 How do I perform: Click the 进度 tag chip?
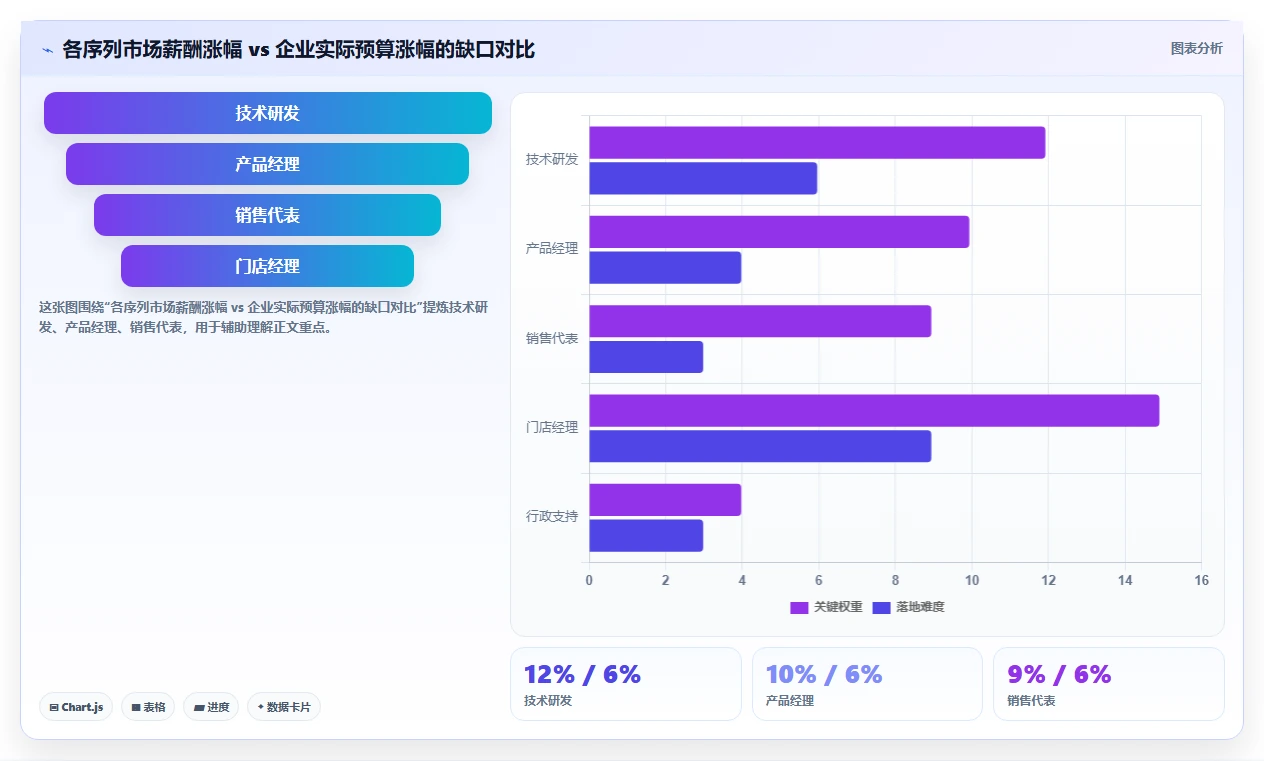(x=211, y=707)
